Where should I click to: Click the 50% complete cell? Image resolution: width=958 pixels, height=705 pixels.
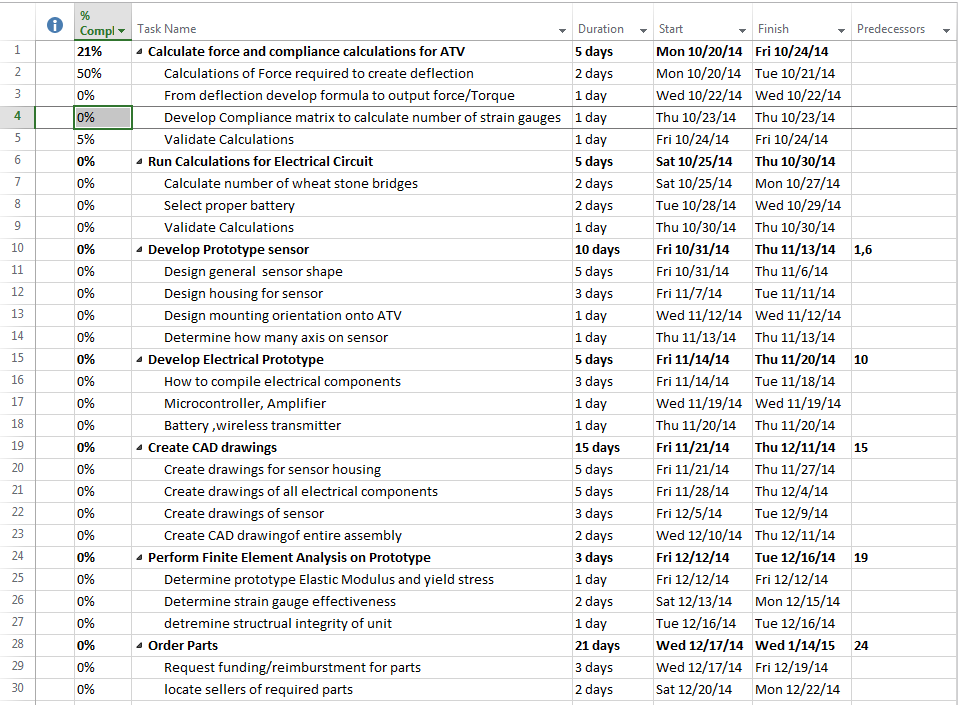click(x=103, y=73)
